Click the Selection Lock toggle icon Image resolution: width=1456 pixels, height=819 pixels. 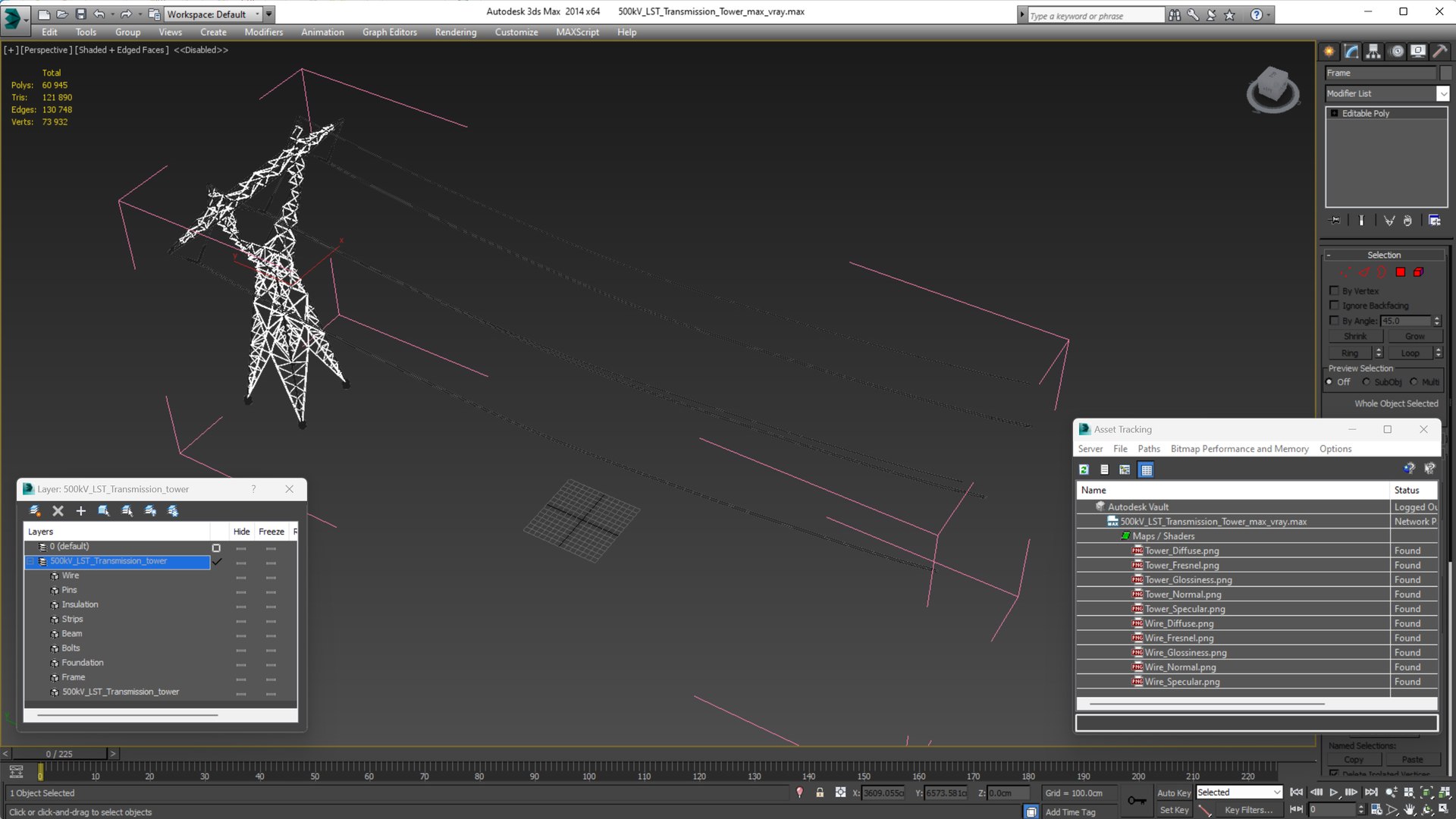pyautogui.click(x=820, y=792)
